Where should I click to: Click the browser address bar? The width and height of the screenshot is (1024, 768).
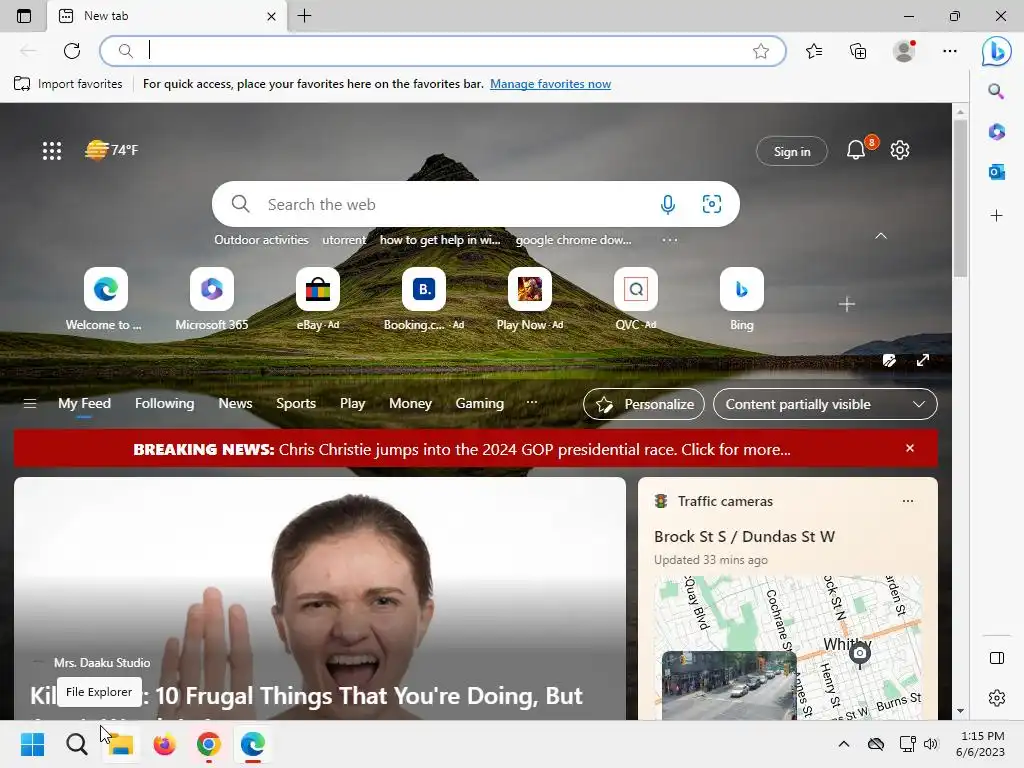click(x=442, y=51)
